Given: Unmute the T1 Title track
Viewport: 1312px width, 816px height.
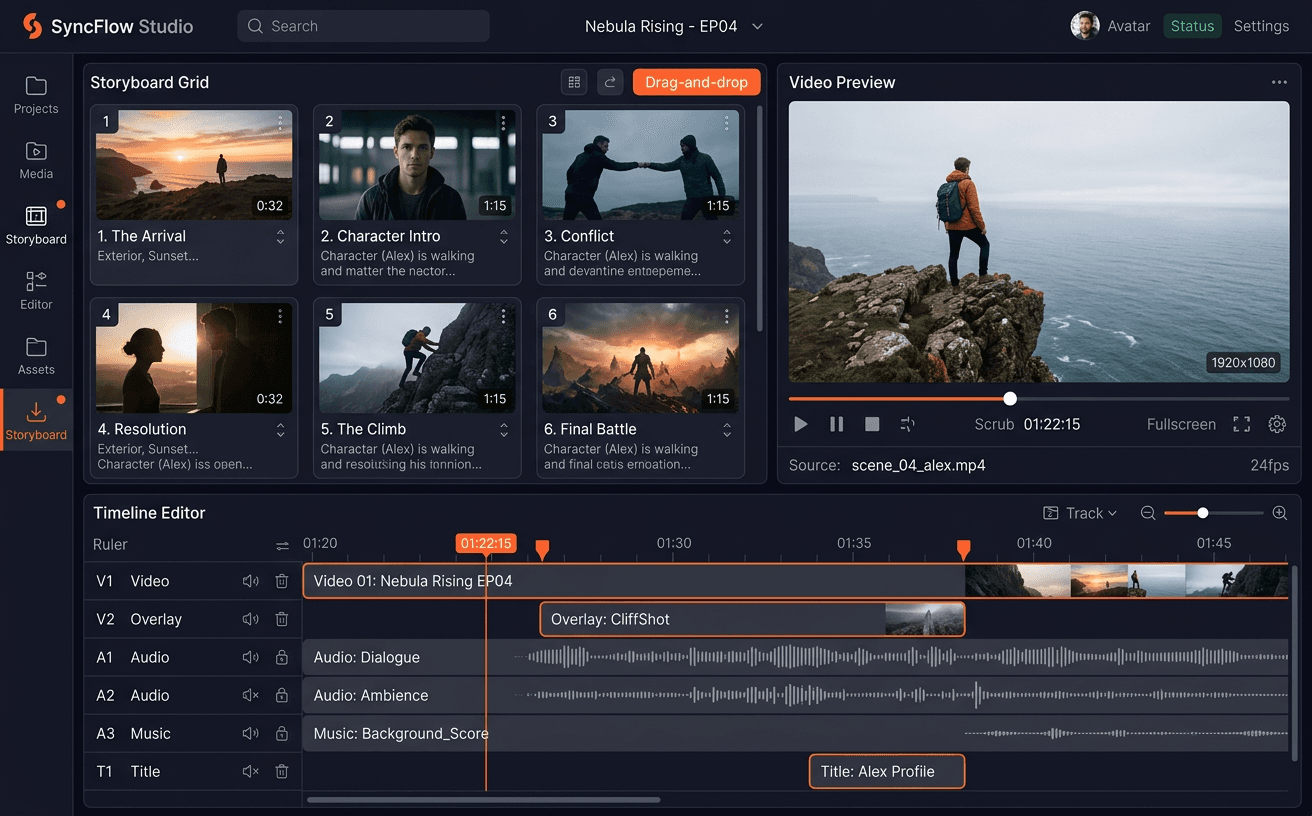Looking at the screenshot, I should coord(251,771).
